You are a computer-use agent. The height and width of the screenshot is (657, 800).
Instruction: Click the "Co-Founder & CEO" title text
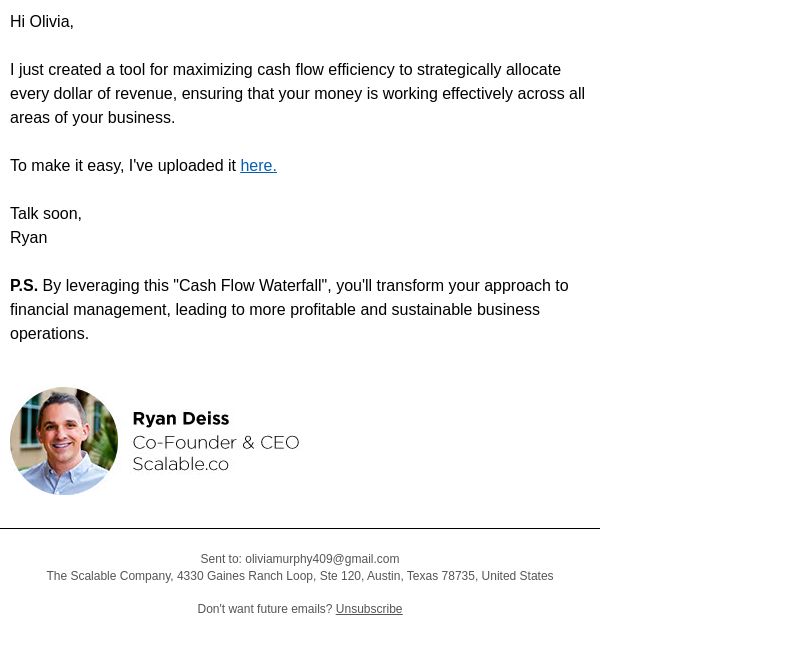(x=216, y=442)
